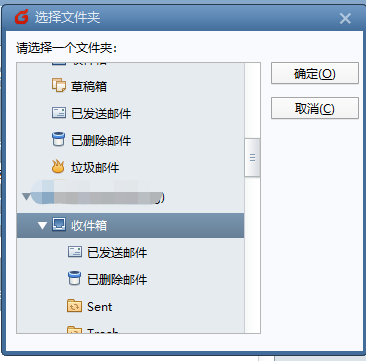The height and width of the screenshot is (361, 366).
Task: Select the 草稿箱 folder label
Action: coord(89,87)
